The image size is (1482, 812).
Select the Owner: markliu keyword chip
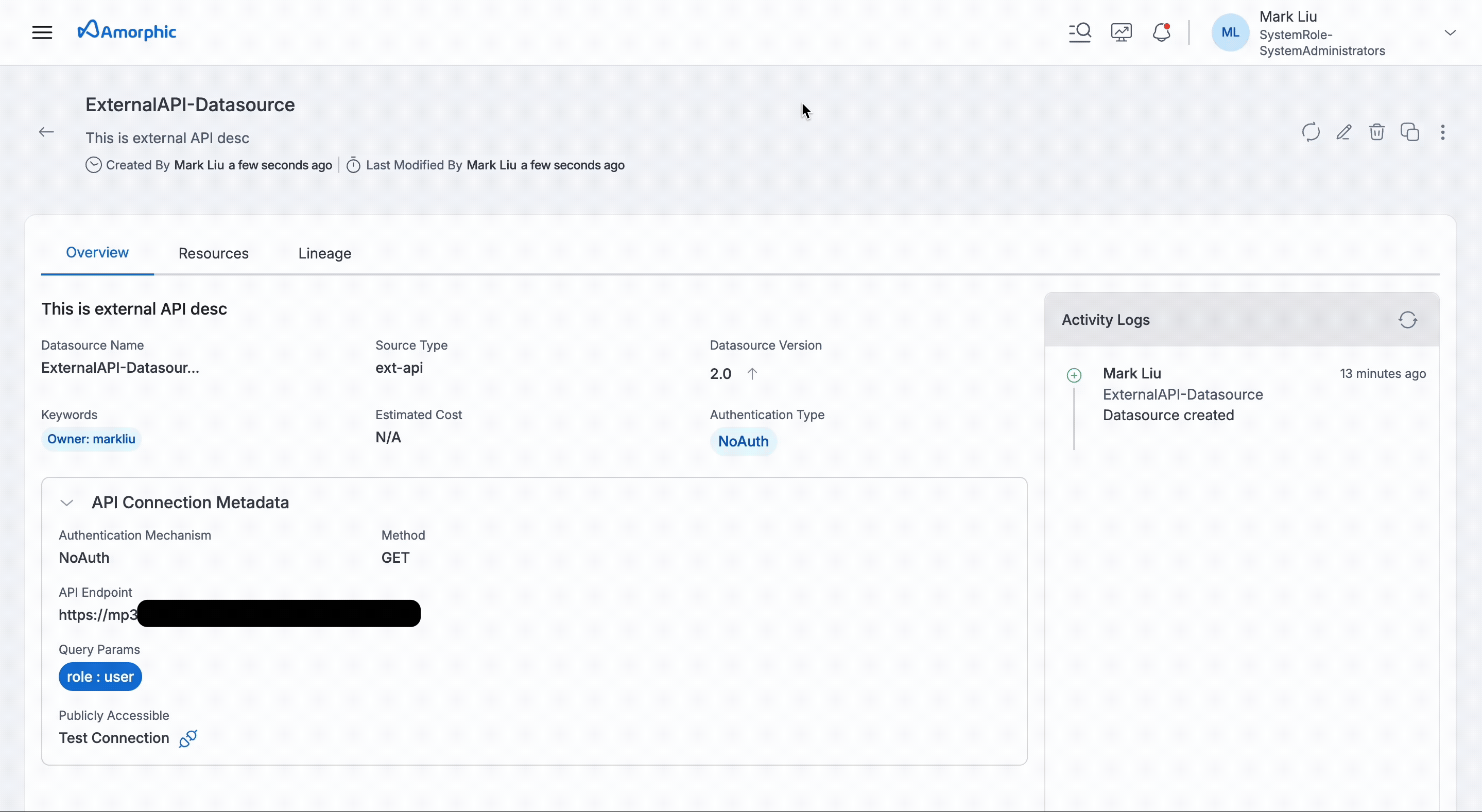tap(92, 439)
